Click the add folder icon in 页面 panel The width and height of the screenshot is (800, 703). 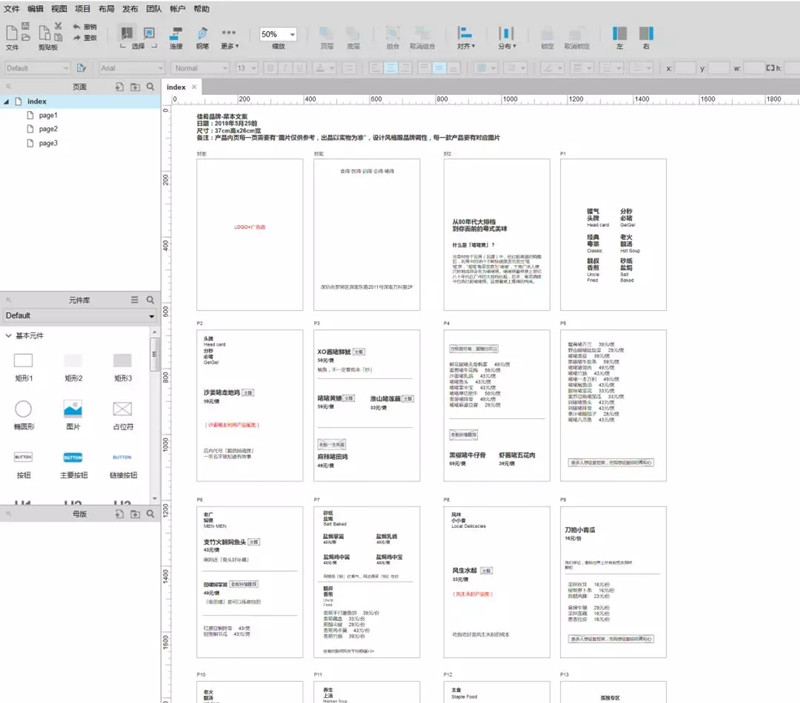pos(135,88)
